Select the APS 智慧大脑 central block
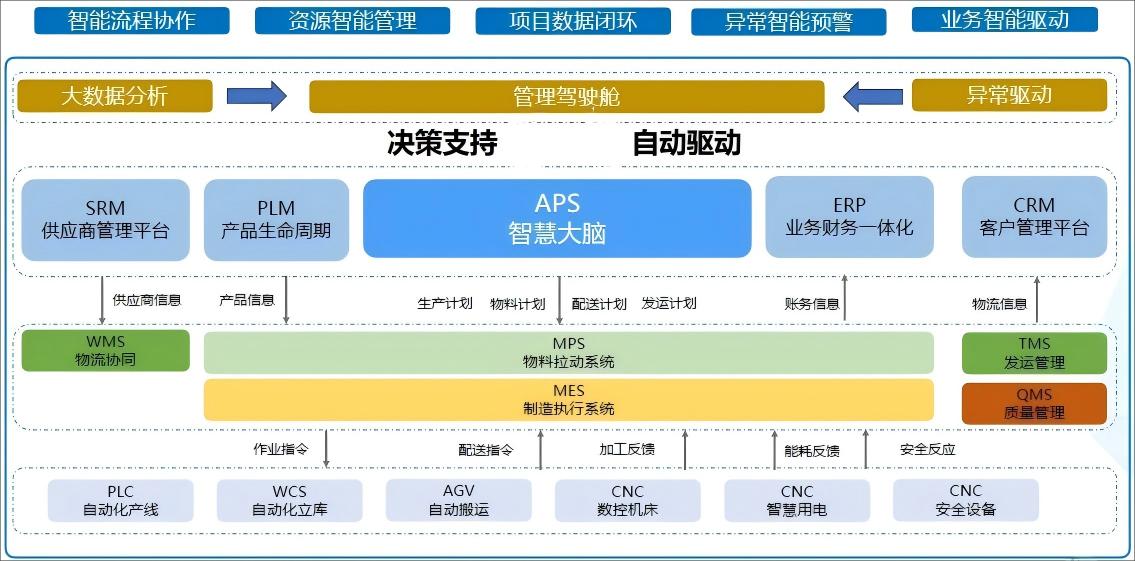The height and width of the screenshot is (561, 1135). pyautogui.click(x=557, y=218)
